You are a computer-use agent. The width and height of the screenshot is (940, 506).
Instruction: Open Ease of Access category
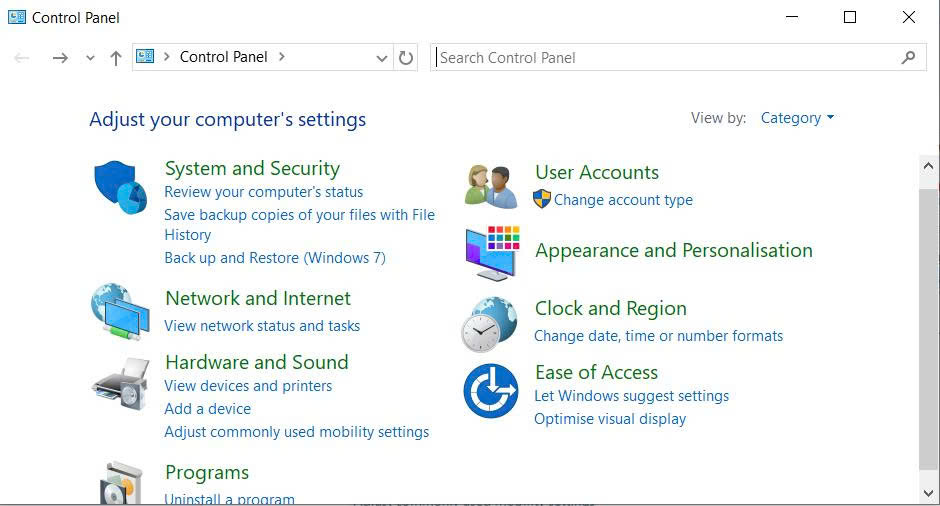(x=596, y=372)
